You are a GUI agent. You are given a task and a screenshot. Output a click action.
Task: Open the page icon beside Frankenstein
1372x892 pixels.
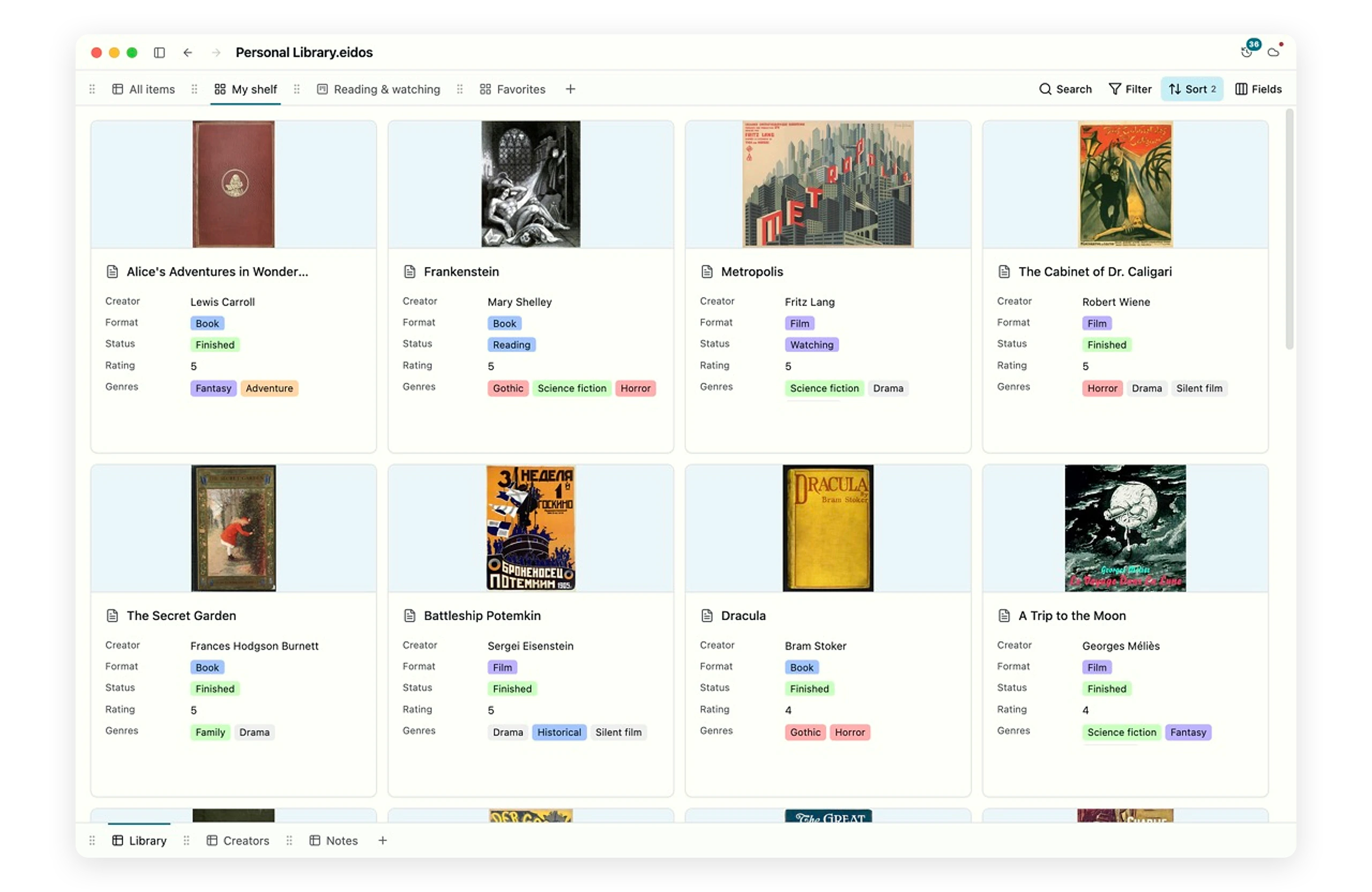(410, 272)
